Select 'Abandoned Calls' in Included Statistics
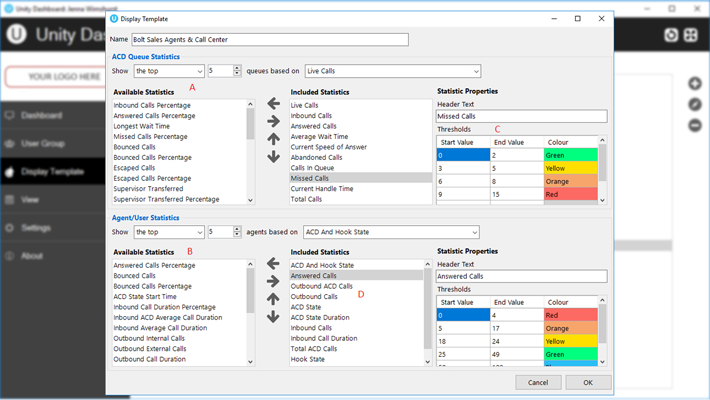 [316, 157]
